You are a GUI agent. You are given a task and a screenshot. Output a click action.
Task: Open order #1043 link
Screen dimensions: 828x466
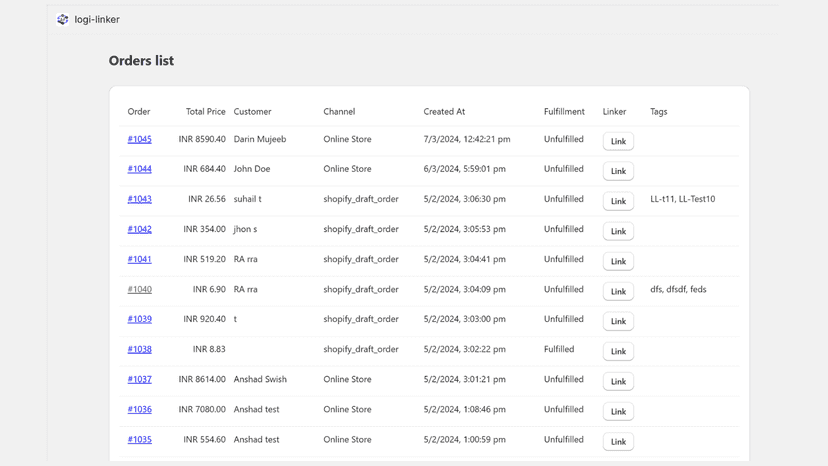tap(139, 199)
